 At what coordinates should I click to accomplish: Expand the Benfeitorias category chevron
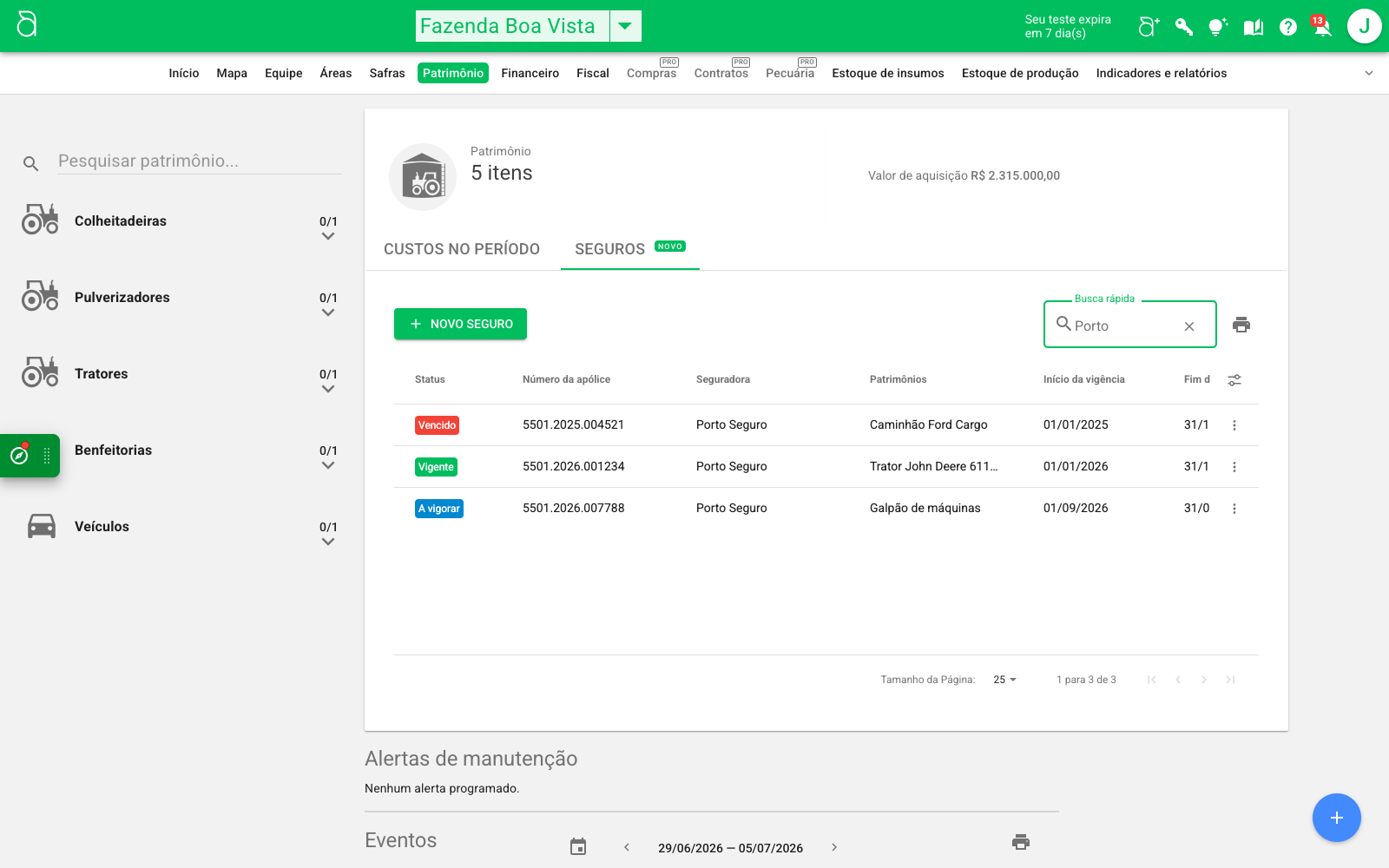(328, 465)
